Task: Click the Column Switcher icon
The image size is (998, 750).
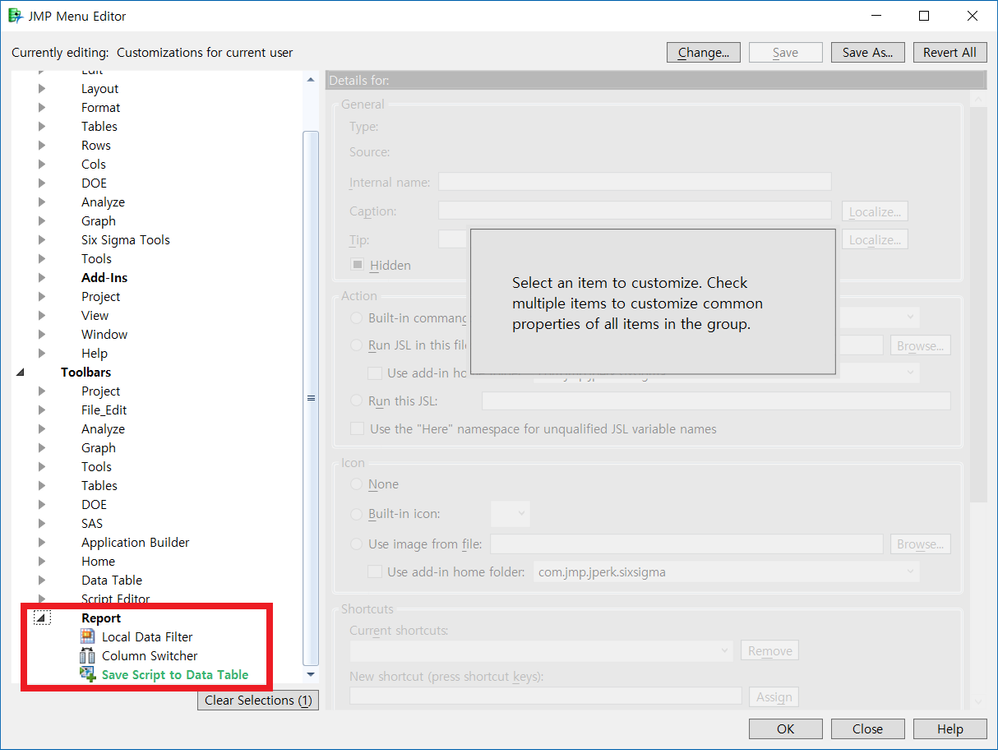Action: coord(87,656)
